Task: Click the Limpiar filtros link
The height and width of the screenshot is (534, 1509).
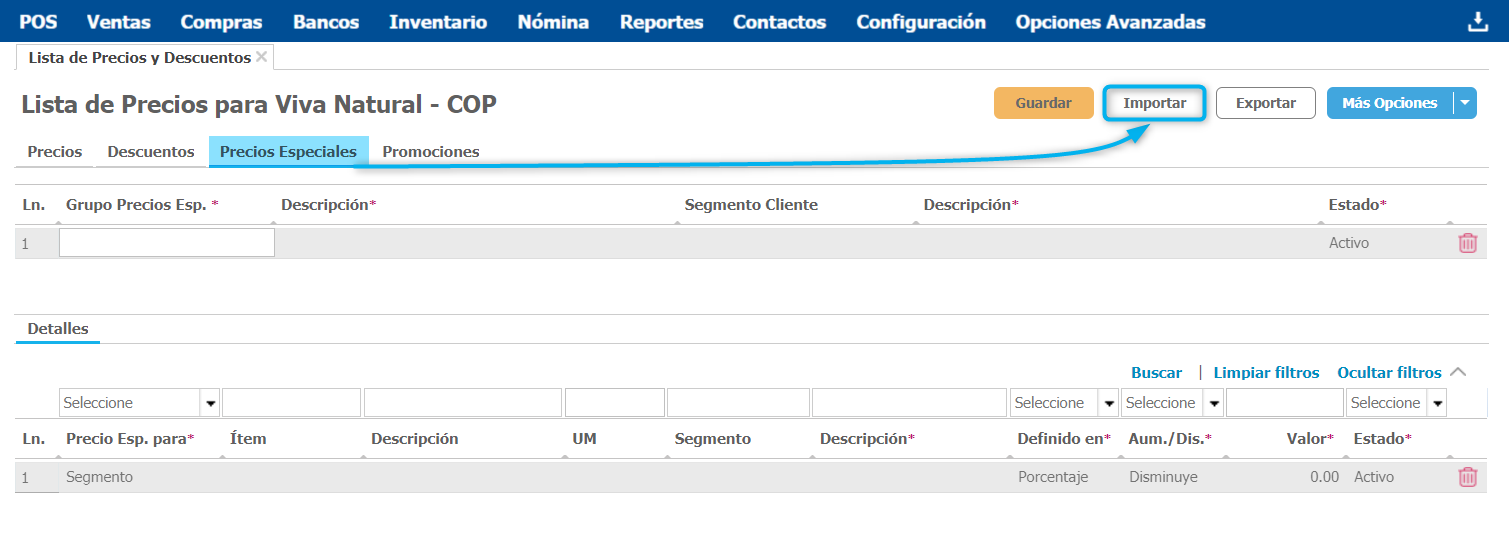Action: pyautogui.click(x=1266, y=372)
